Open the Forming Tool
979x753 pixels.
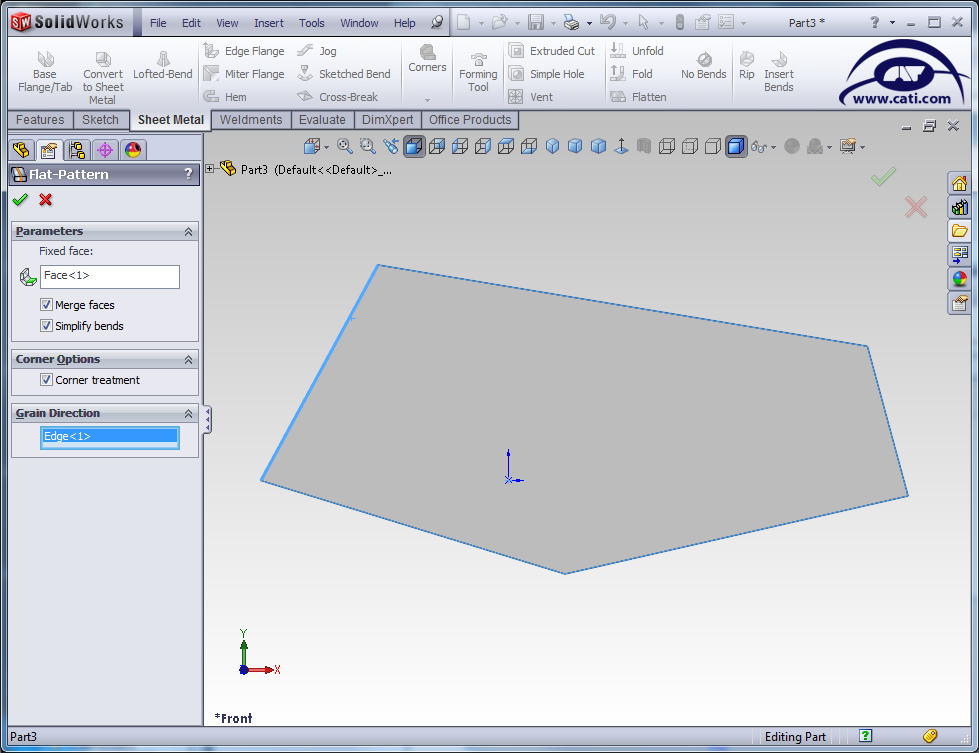pyautogui.click(x=478, y=72)
